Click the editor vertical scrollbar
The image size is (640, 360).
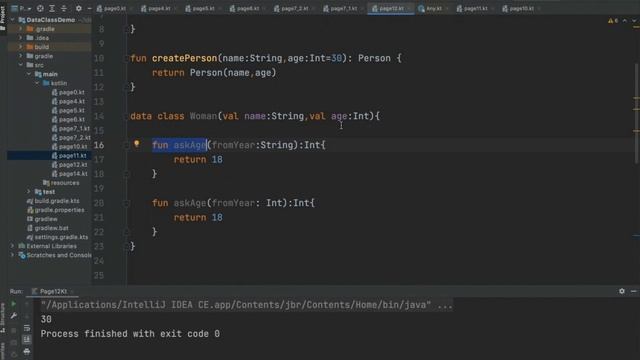[636, 114]
